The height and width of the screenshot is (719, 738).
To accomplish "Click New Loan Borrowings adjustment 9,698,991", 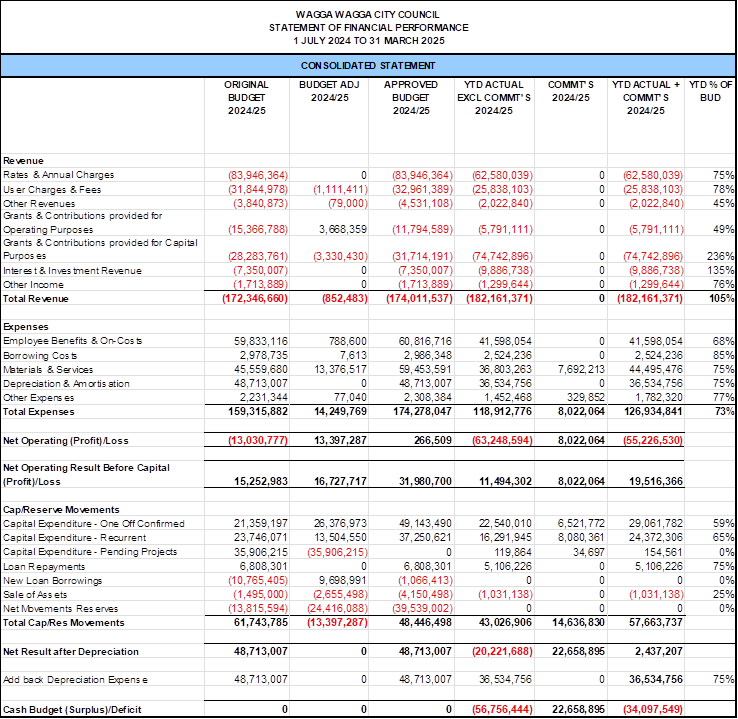I will click(x=343, y=580).
